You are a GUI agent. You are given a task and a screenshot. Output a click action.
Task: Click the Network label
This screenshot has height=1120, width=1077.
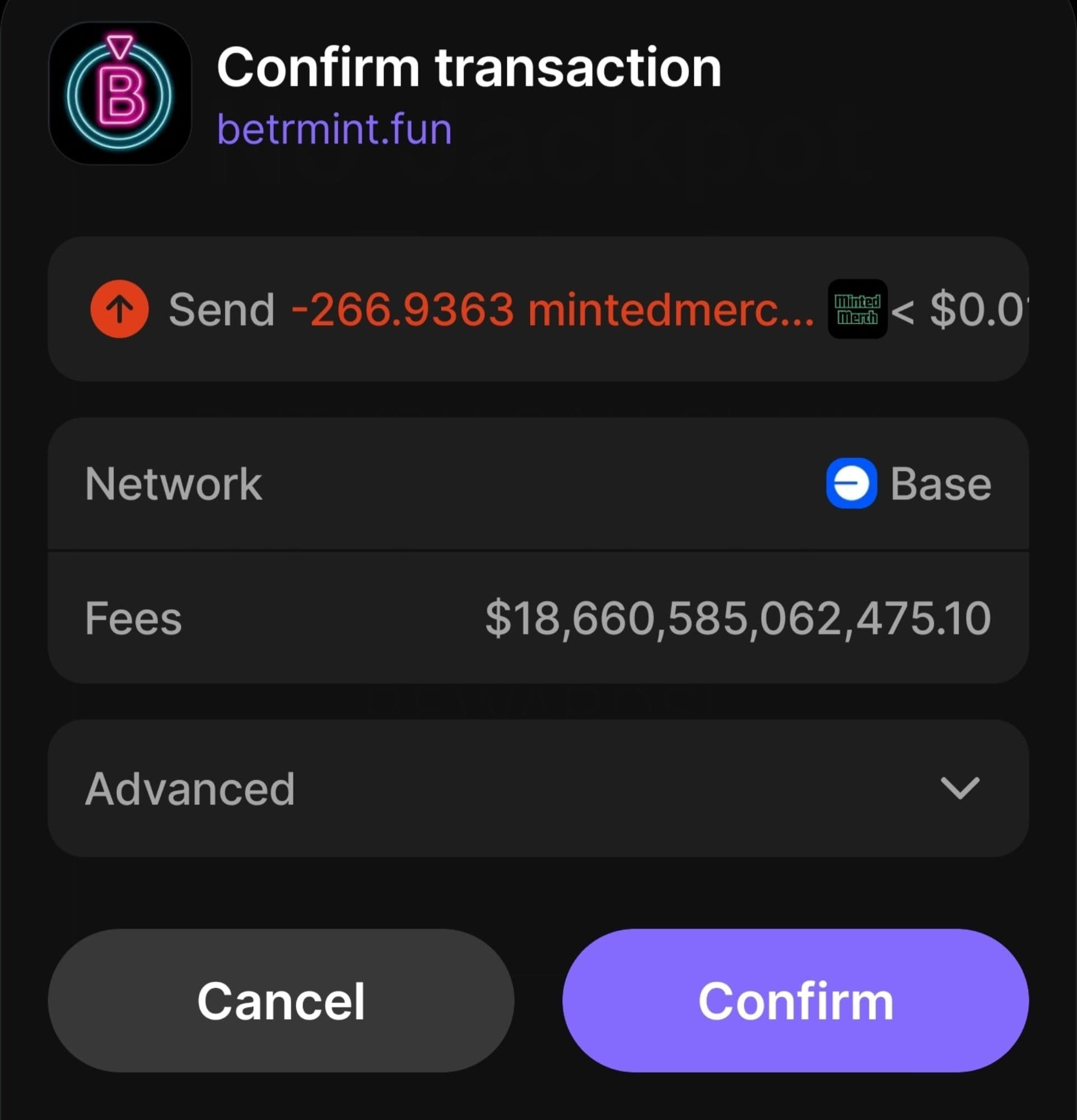coord(174,484)
